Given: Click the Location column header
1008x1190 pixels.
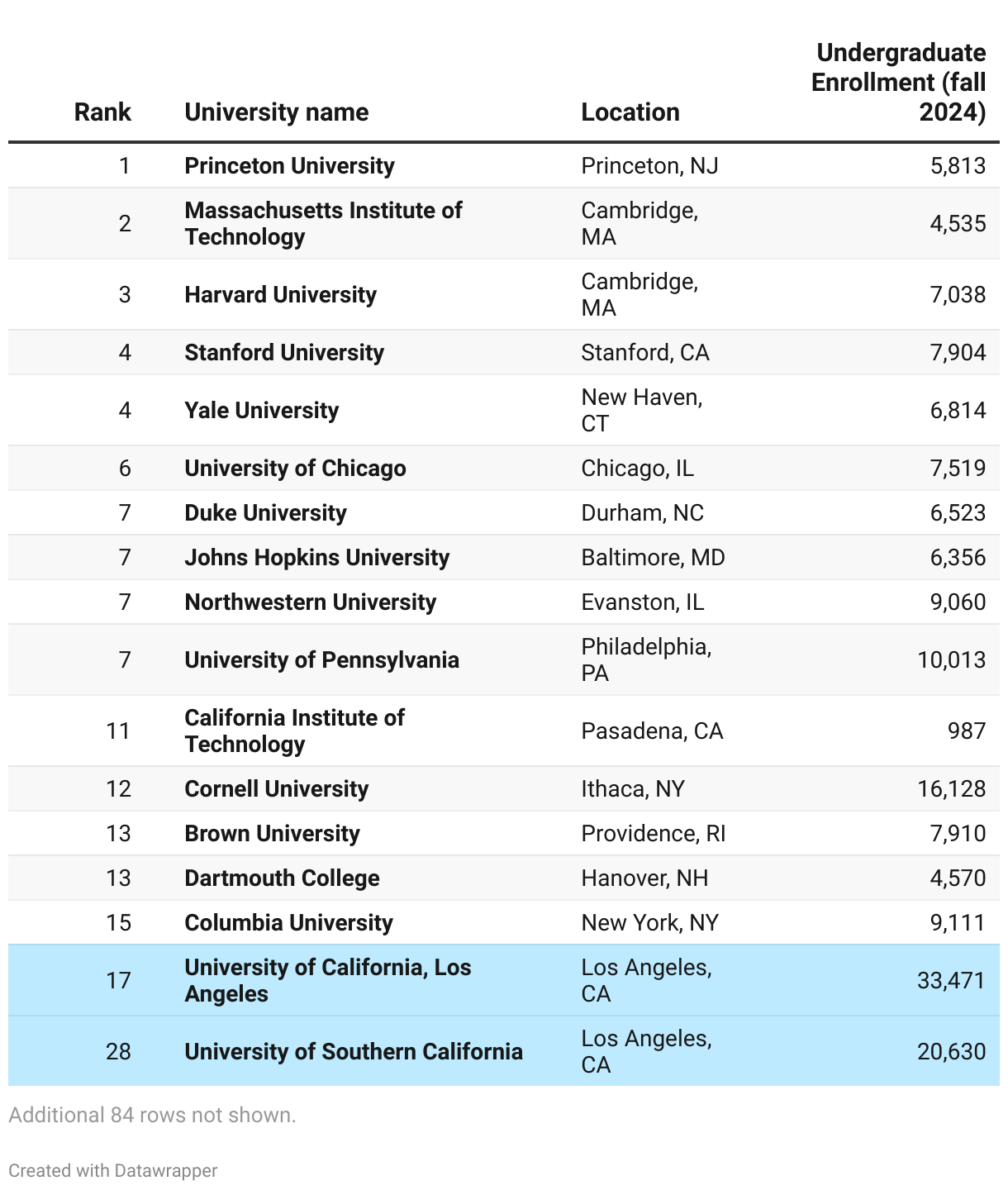Looking at the screenshot, I should [630, 112].
